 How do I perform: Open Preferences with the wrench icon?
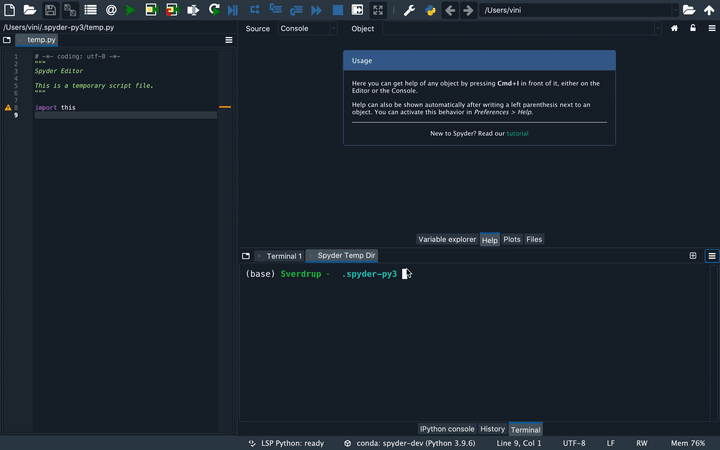[x=409, y=10]
